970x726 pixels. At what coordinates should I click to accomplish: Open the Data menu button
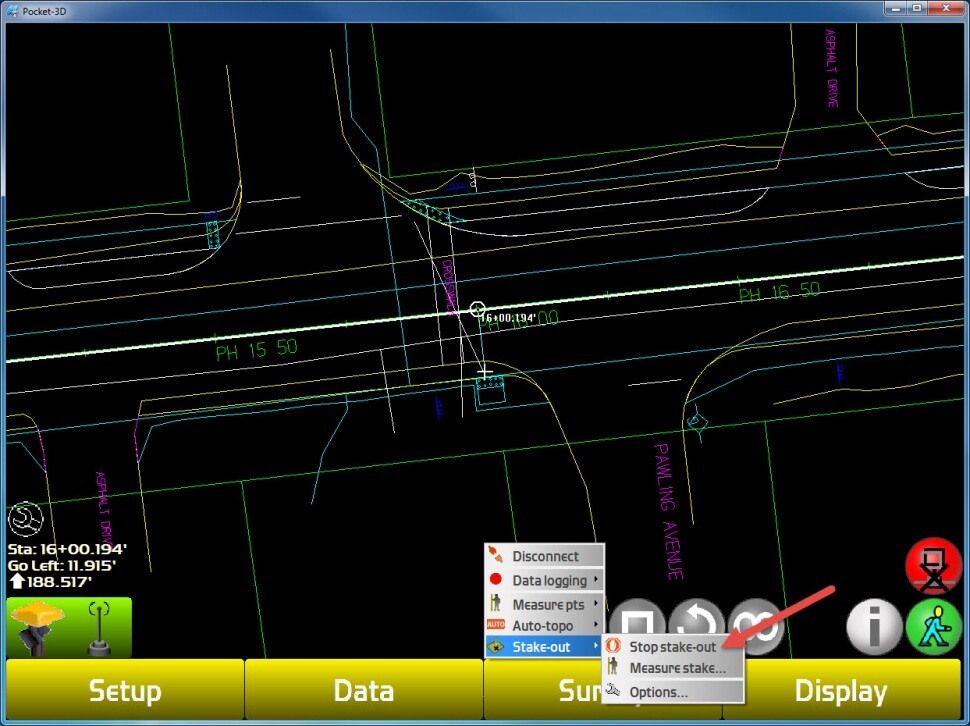(363, 691)
